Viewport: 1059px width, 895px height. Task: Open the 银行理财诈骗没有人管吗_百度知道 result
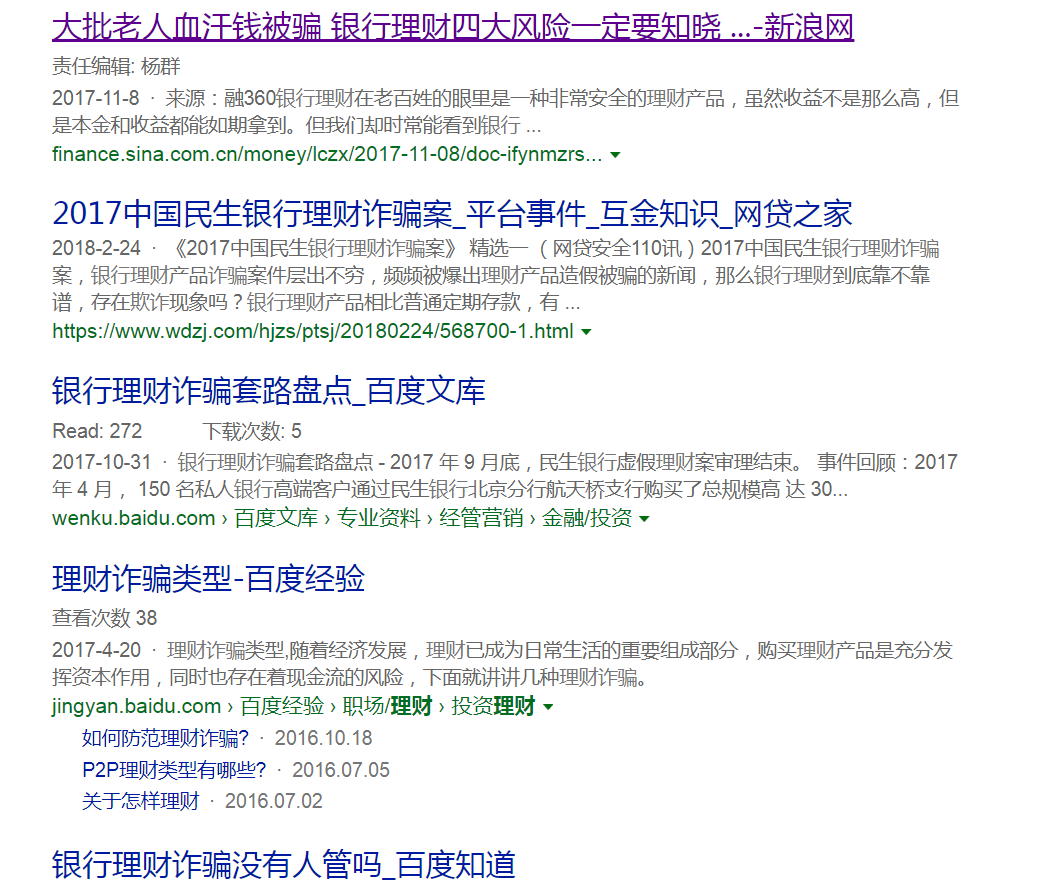[283, 865]
